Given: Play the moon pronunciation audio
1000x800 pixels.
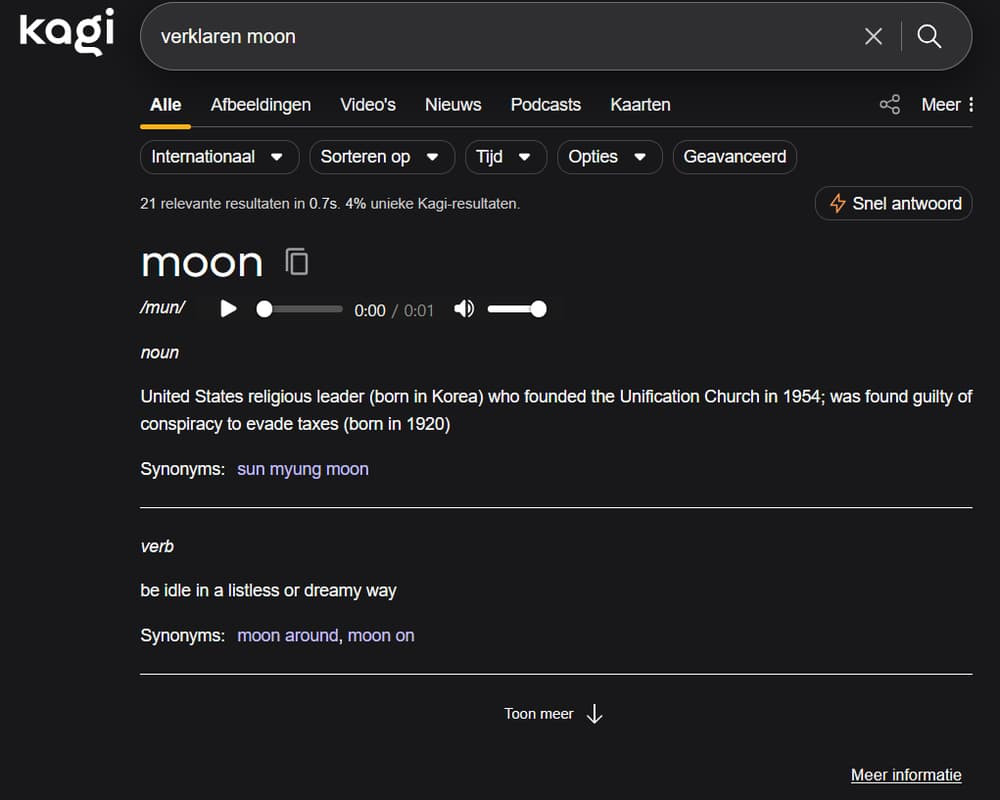Looking at the screenshot, I should [229, 309].
